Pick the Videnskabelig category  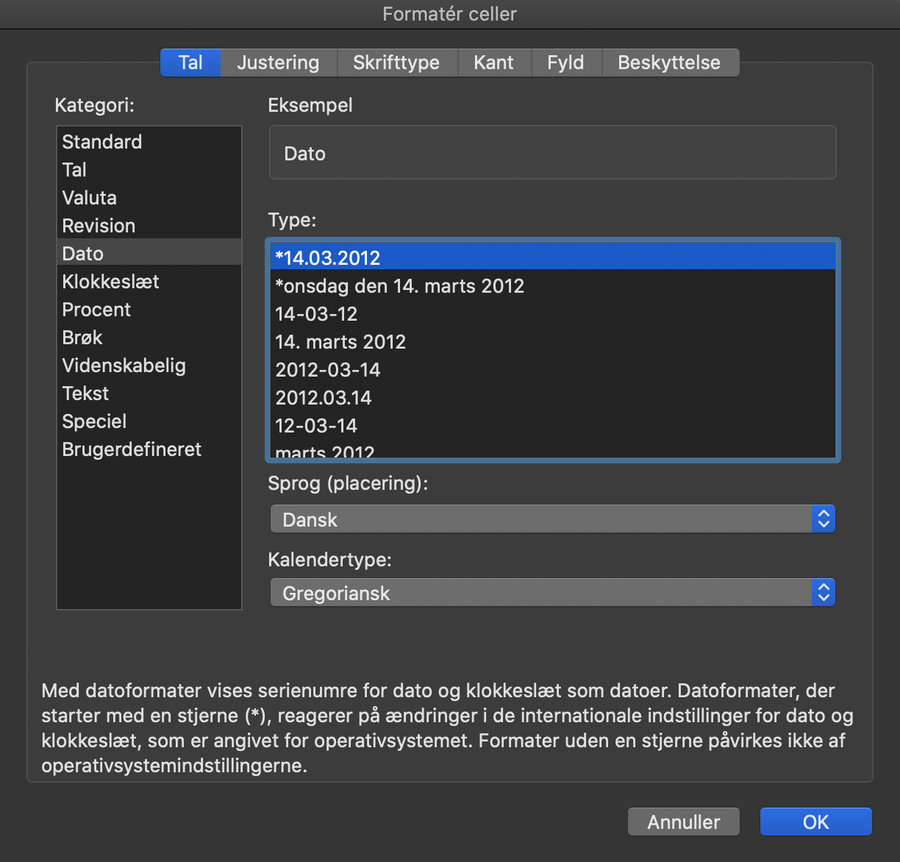pyautogui.click(x=124, y=365)
